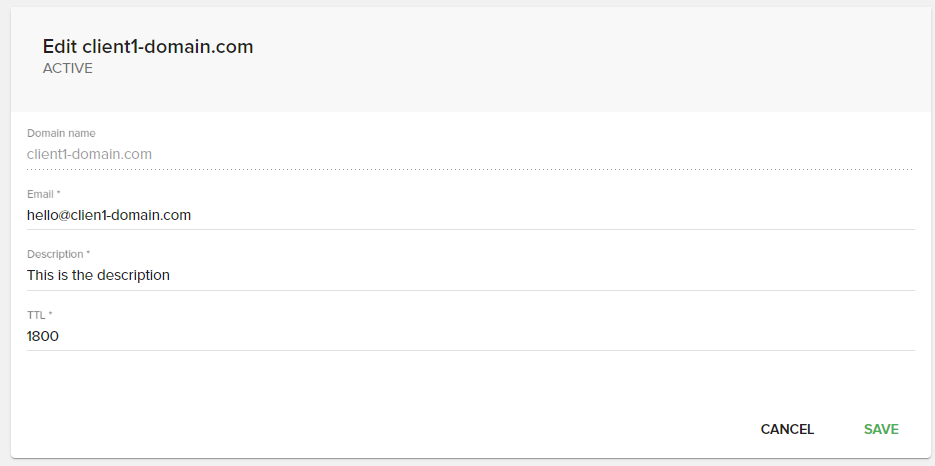Click the Cancel button
The width and height of the screenshot is (935, 466).
click(787, 429)
